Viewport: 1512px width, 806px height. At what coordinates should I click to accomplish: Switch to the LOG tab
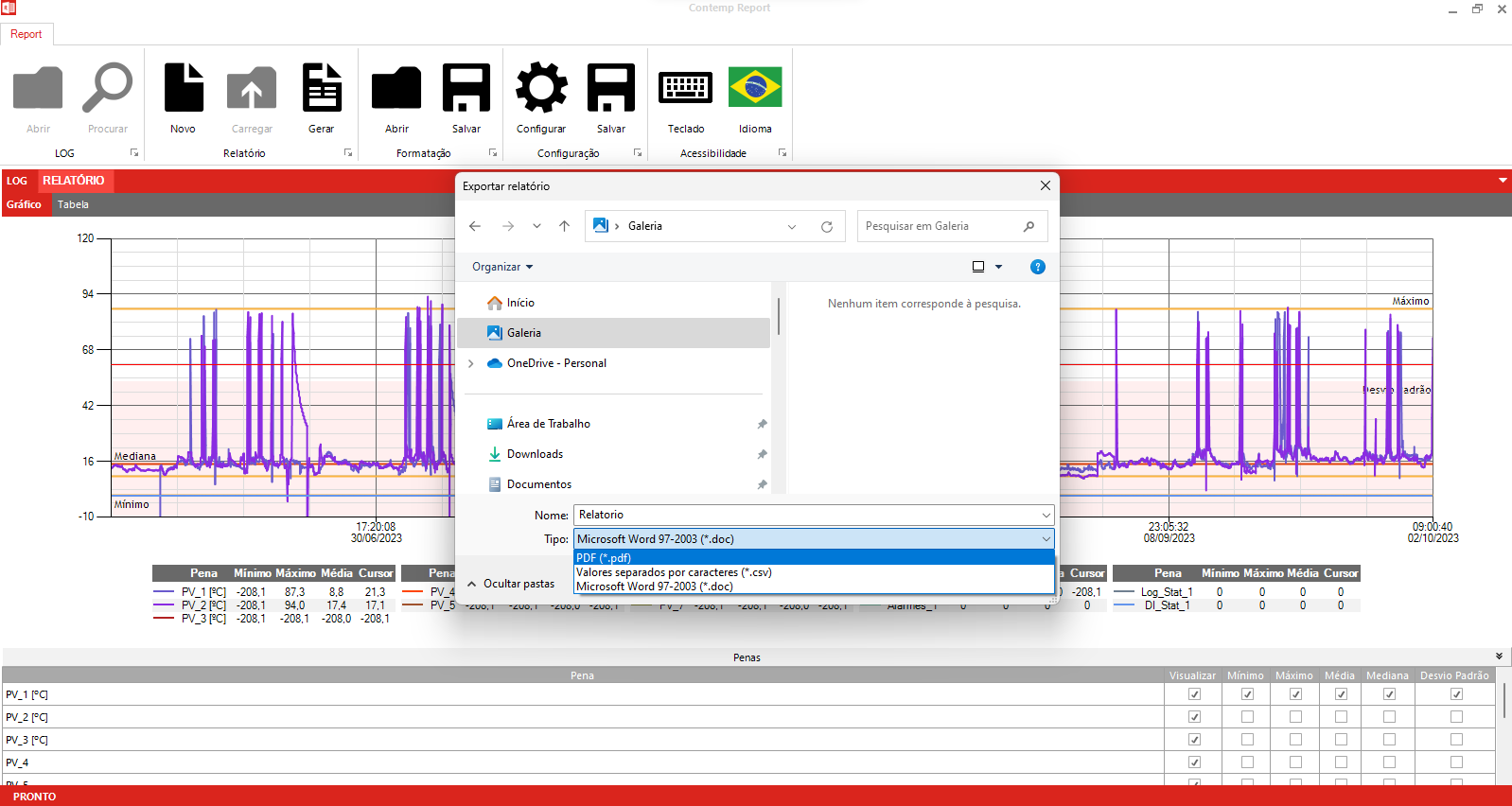tap(17, 181)
